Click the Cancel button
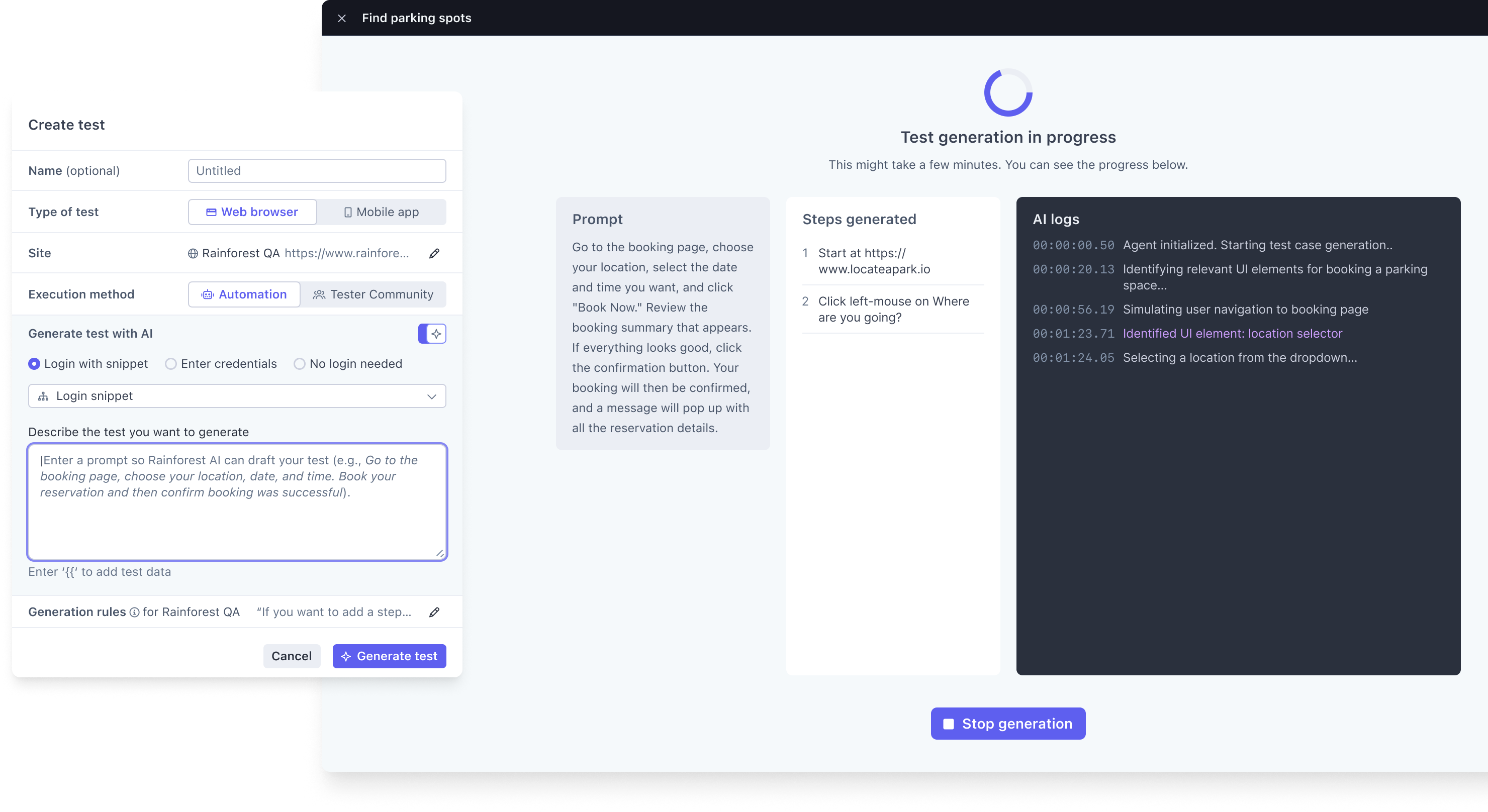1488x812 pixels. pyautogui.click(x=291, y=656)
